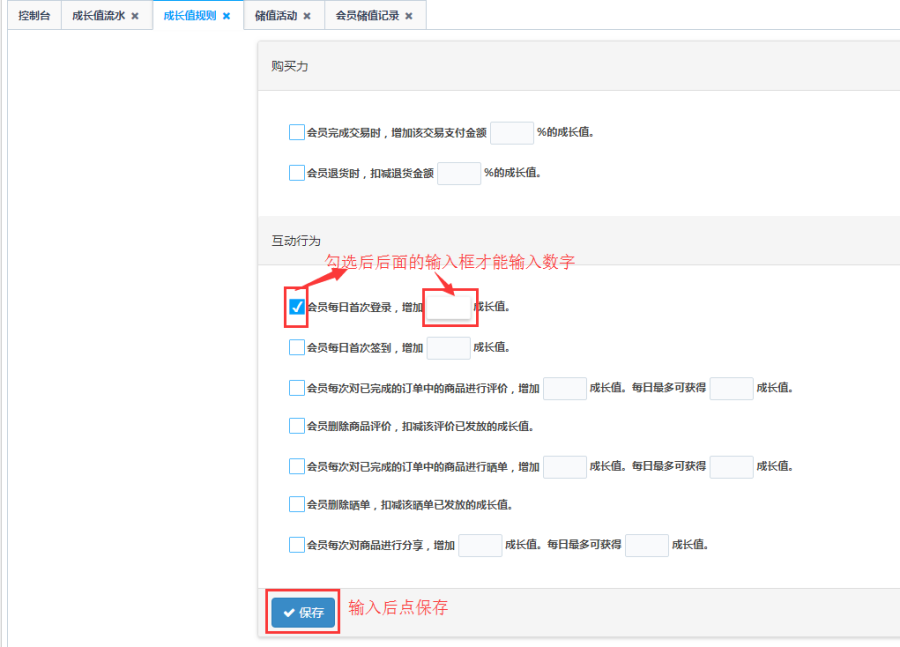Click the 每日首次签到 growth value input
Image resolution: width=900 pixels, height=647 pixels.
[448, 347]
